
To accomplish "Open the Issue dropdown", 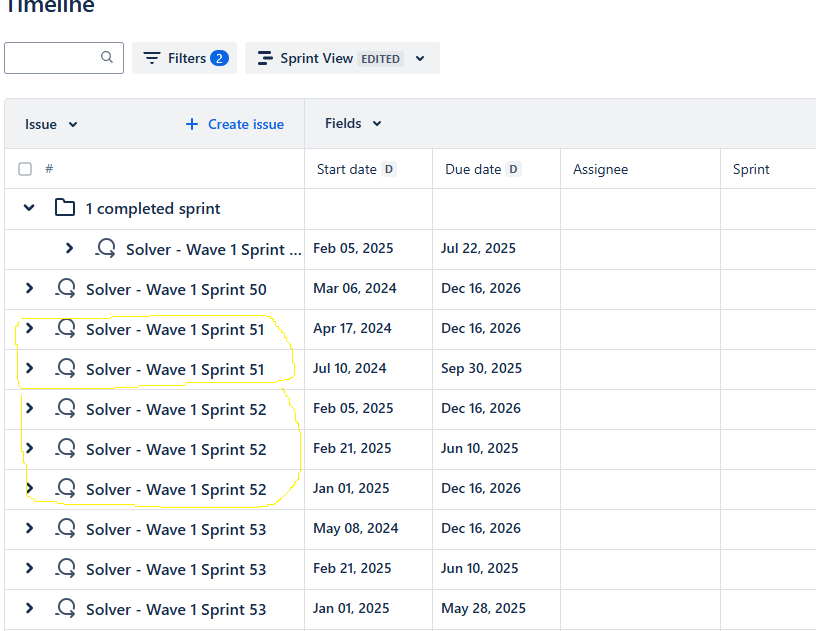I will (50, 123).
